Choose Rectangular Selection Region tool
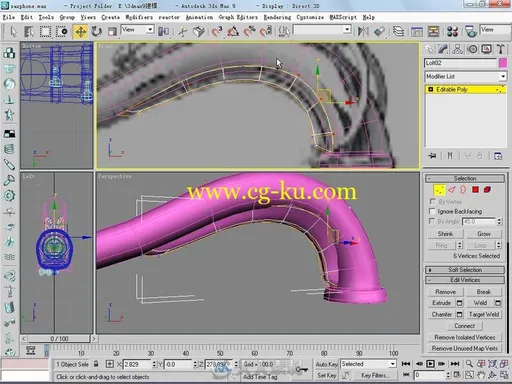 (45, 32)
